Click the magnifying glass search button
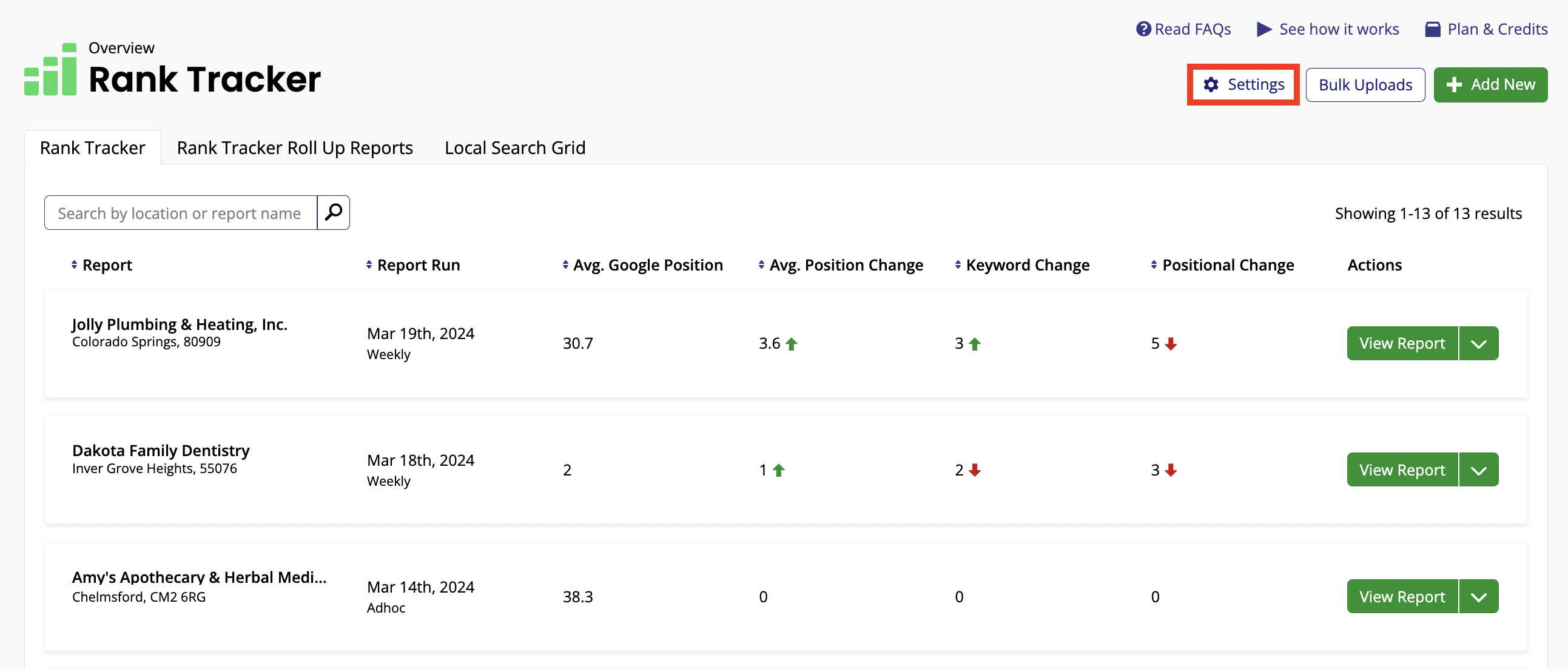The height and width of the screenshot is (669, 1568). (334, 212)
